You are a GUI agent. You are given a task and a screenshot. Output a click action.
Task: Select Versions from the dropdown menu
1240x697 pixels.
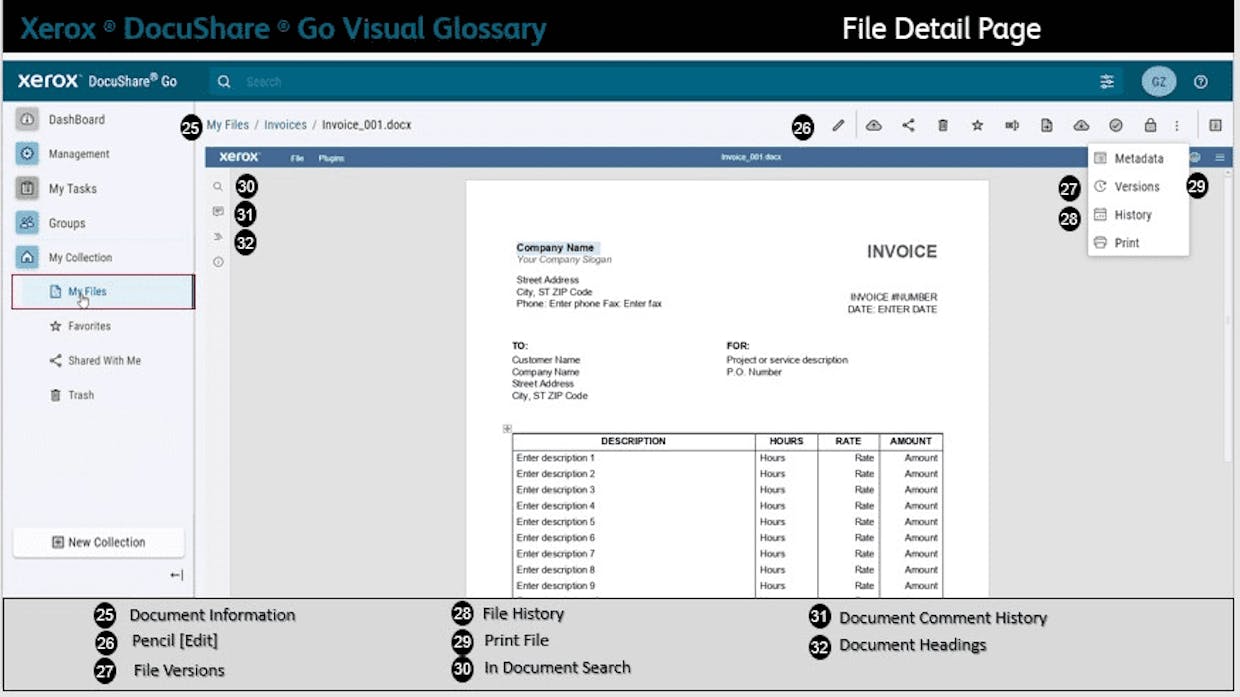point(1139,186)
